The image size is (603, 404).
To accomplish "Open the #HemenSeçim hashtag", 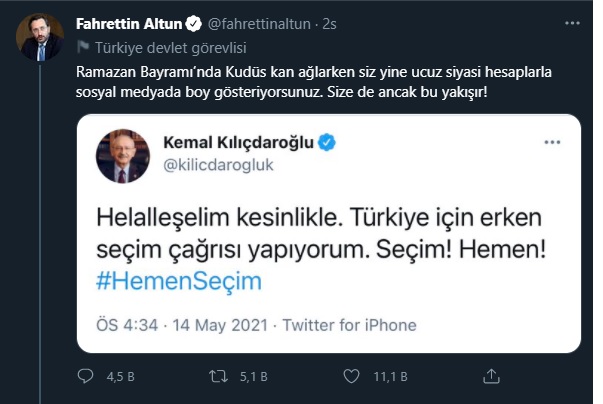I will coord(179,280).
